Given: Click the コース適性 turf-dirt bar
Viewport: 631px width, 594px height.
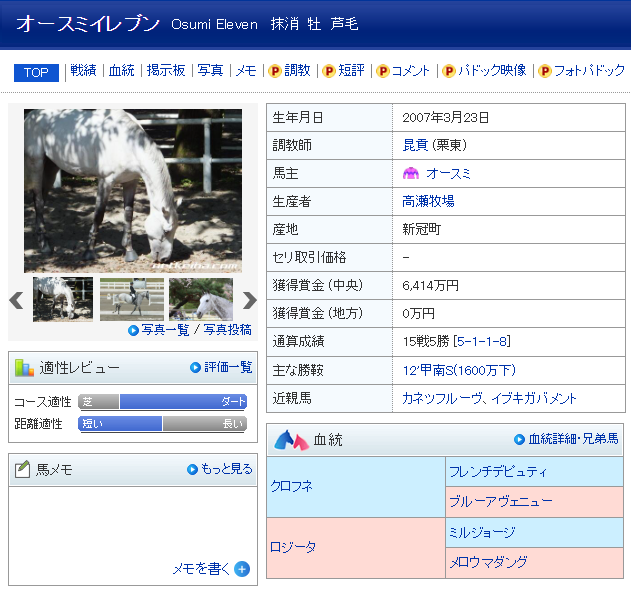Looking at the screenshot, I should [162, 402].
